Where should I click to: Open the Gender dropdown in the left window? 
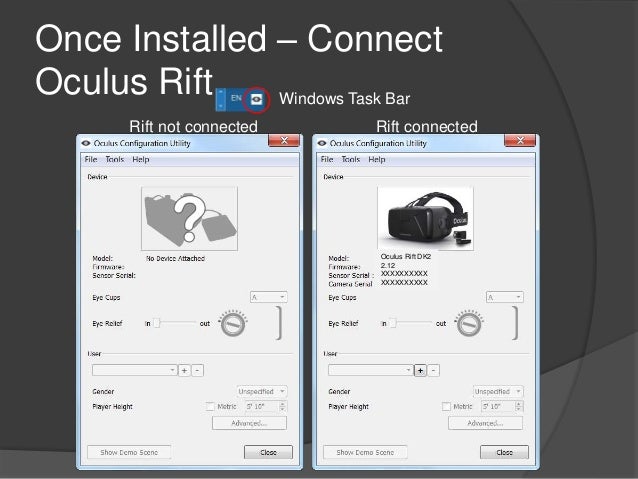pos(262,392)
